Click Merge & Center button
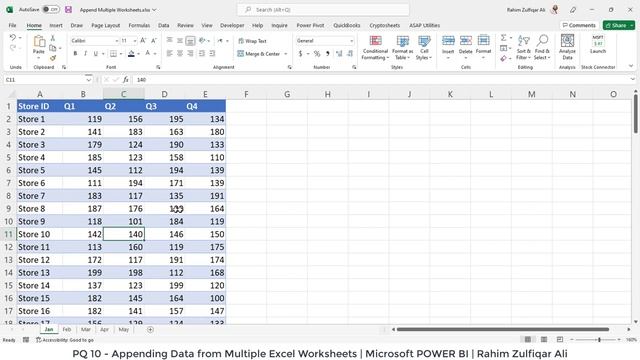The width and height of the screenshot is (640, 360). (x=259, y=53)
